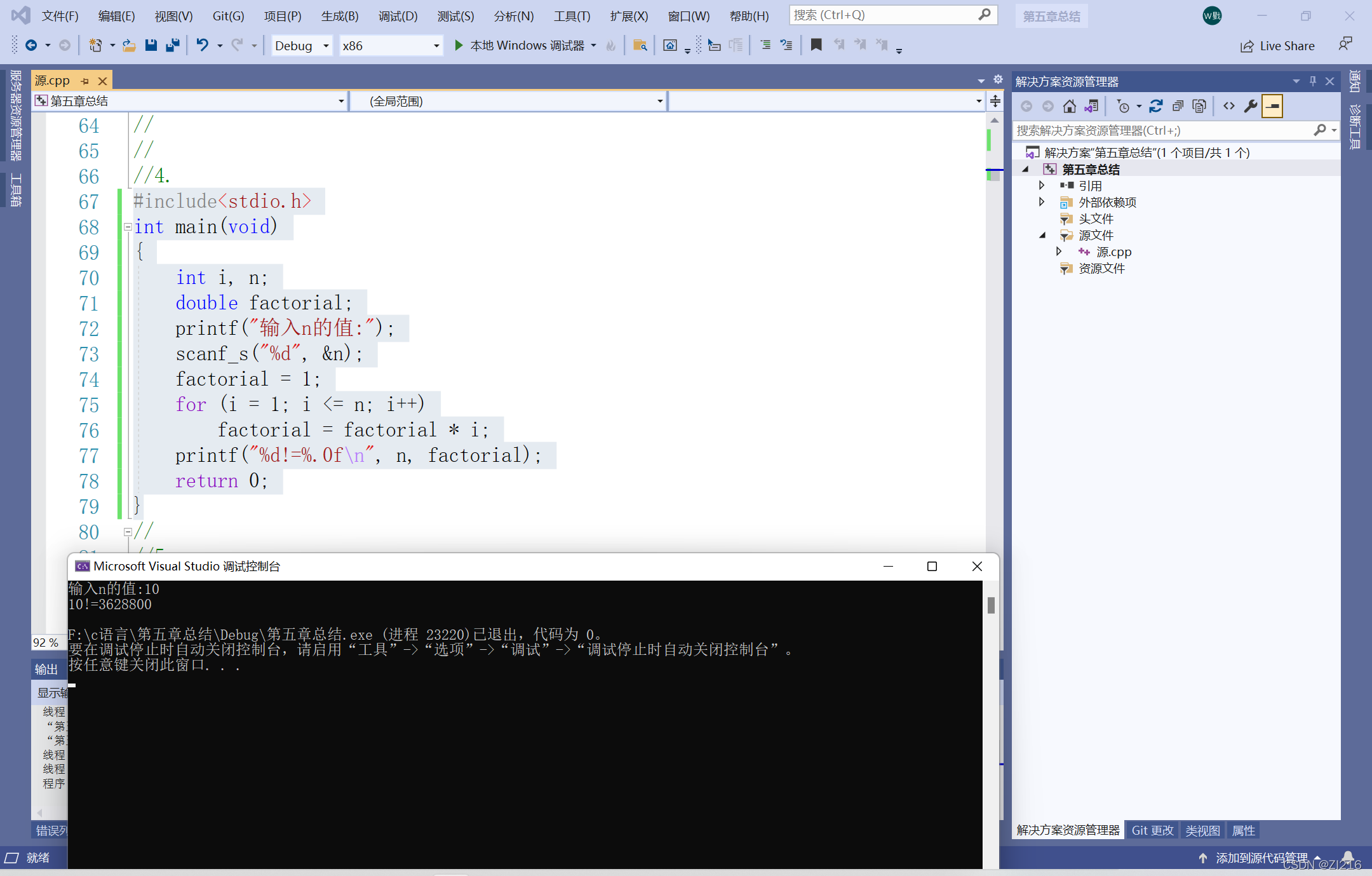
Task: Comment out selected lines icon
Action: (x=765, y=45)
